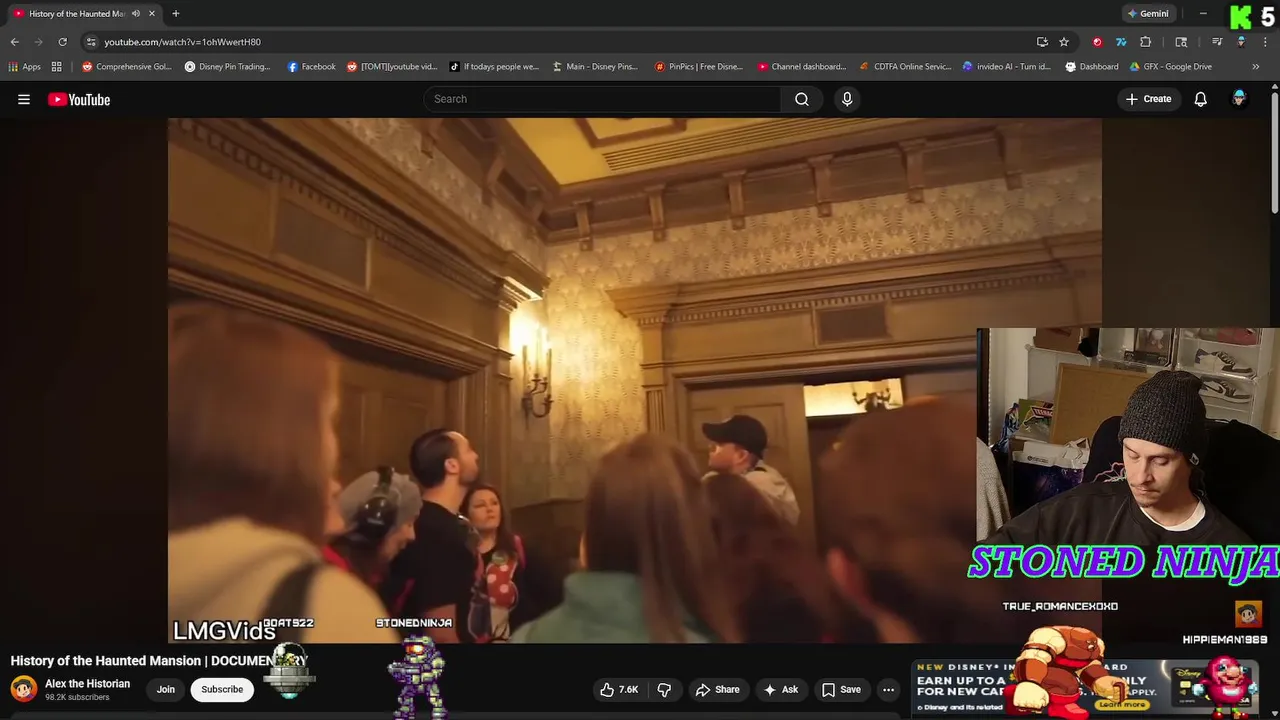
Task: Start voice search with microphone icon
Action: point(847,99)
